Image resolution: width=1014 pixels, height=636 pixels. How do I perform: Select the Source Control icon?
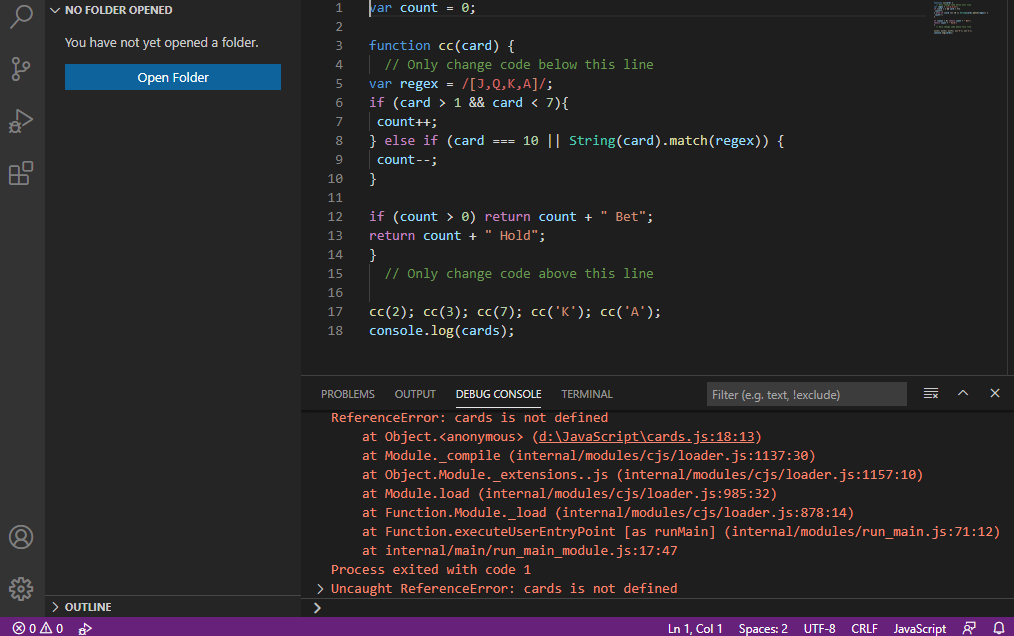[x=21, y=68]
